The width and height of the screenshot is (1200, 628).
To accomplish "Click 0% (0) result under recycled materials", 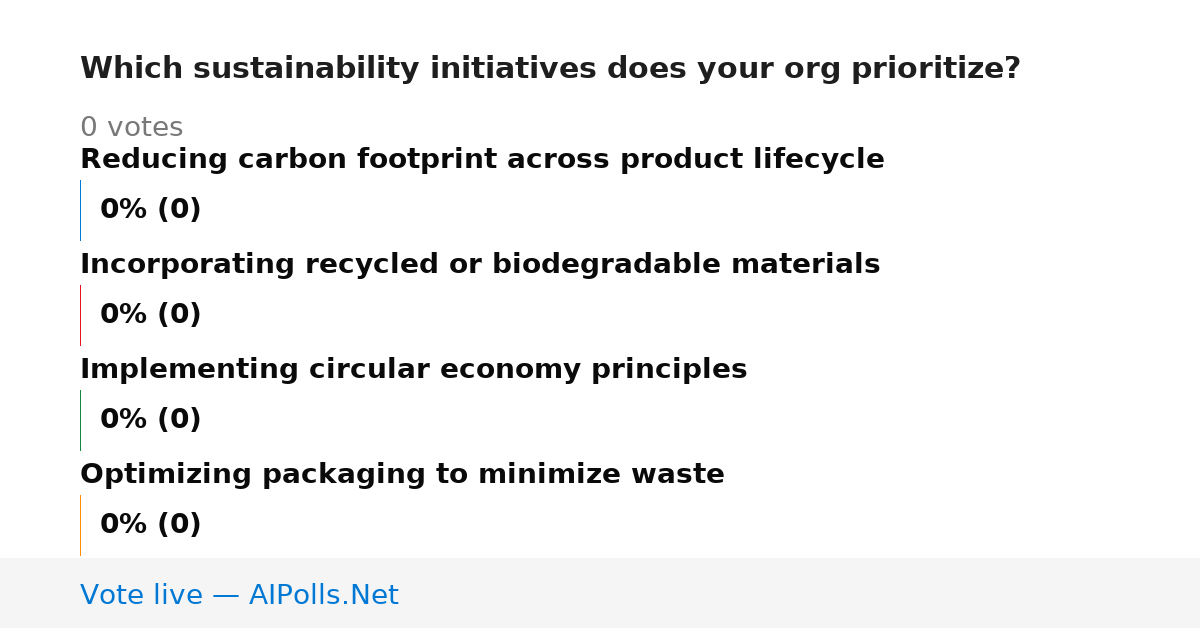I will [x=151, y=315].
